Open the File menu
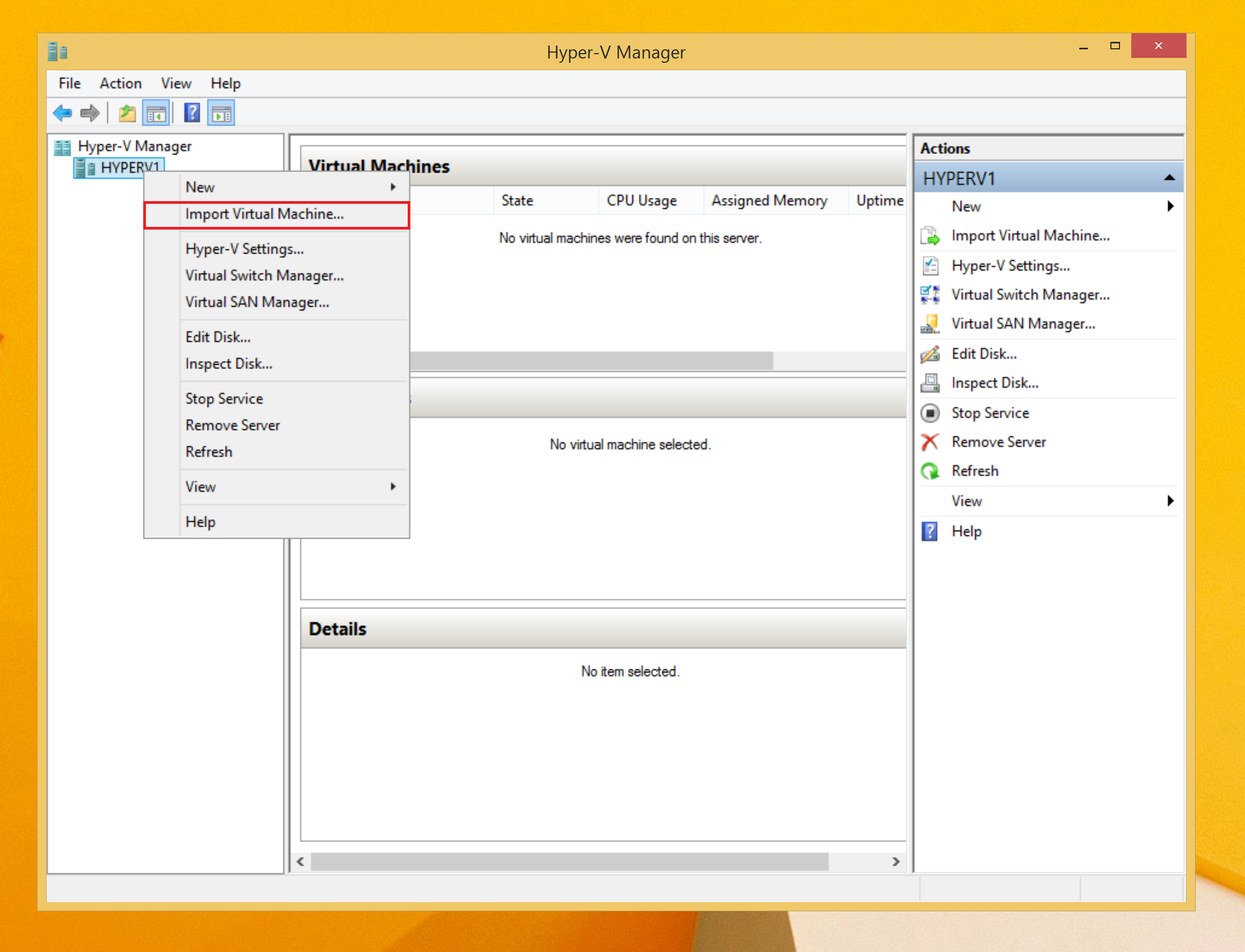This screenshot has height=952, width=1245. coord(70,83)
